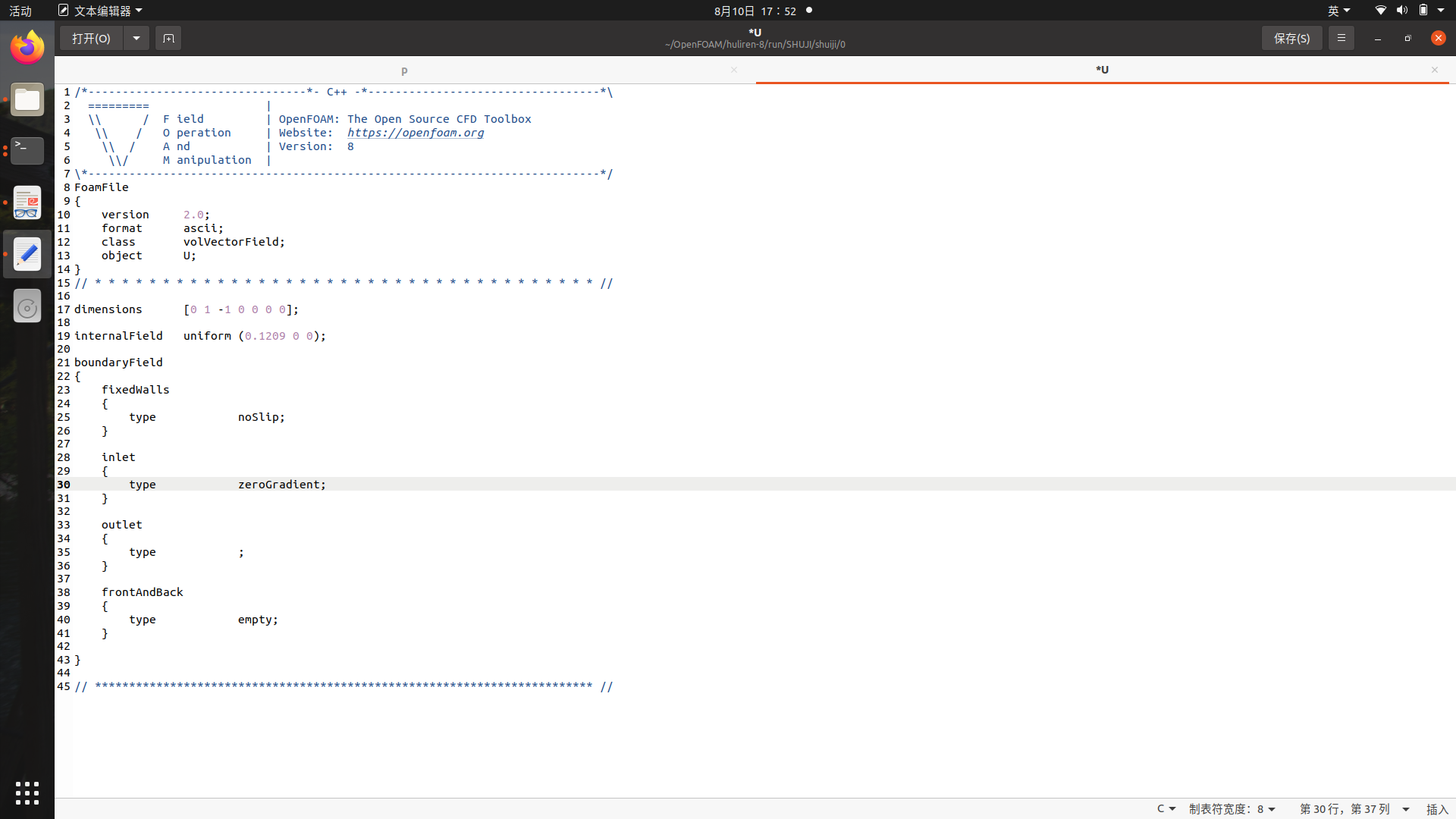Click the Open file button
The image size is (1456, 819).
point(91,38)
